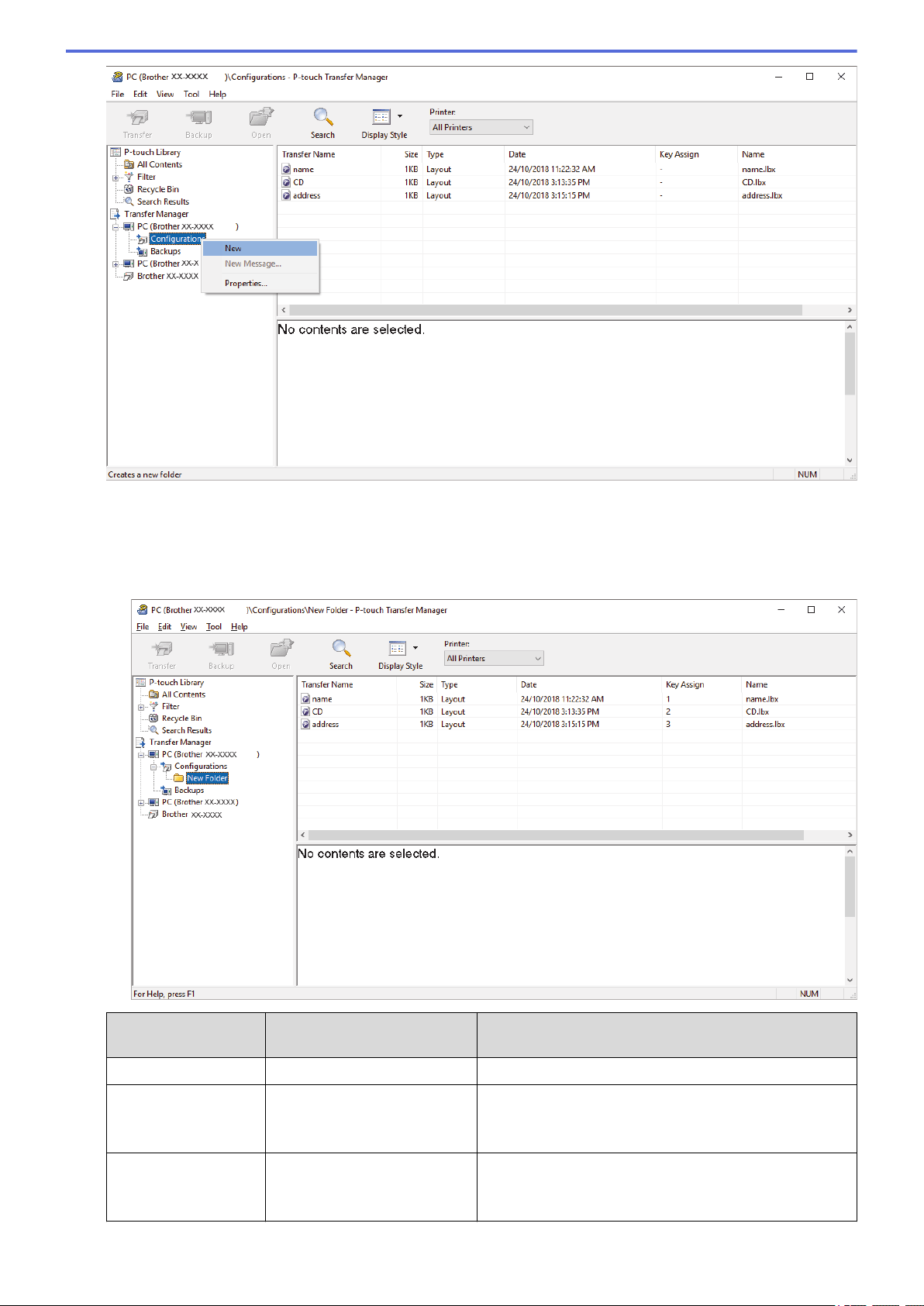The height and width of the screenshot is (1306, 924).
Task: Open the Tool menu in the Configurations window
Action: click(191, 94)
